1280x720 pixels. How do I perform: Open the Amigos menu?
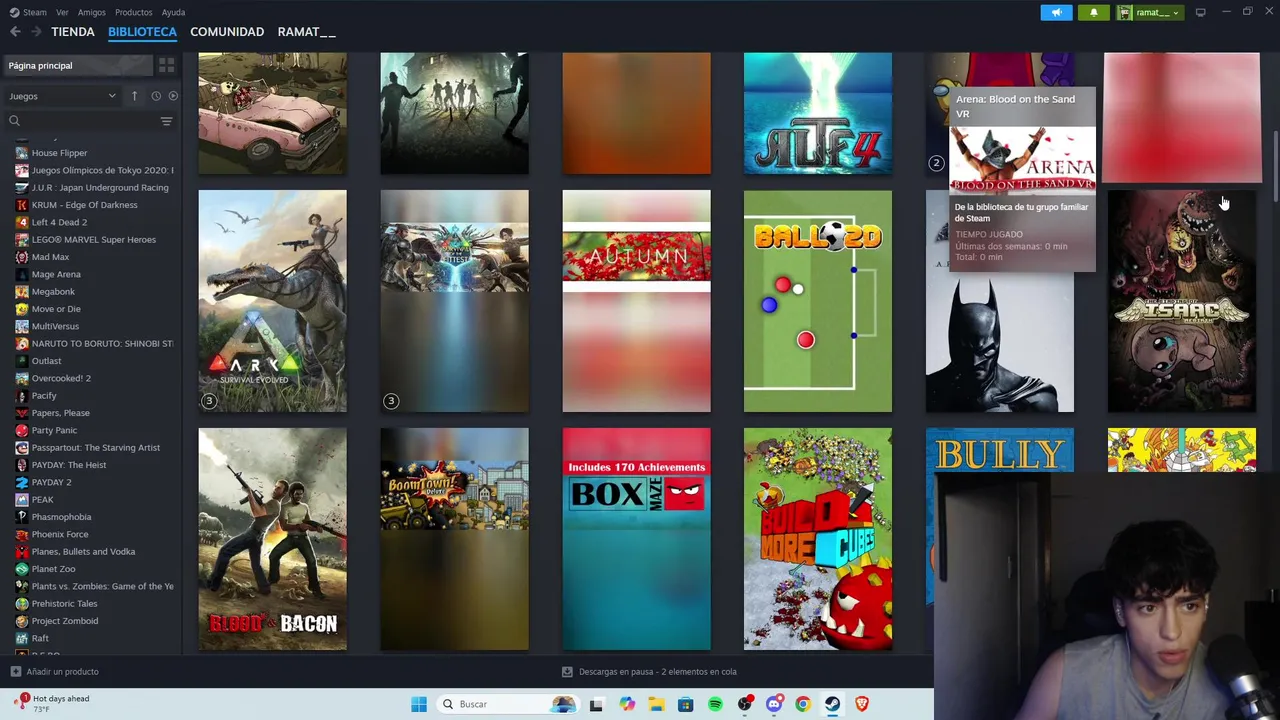point(91,12)
